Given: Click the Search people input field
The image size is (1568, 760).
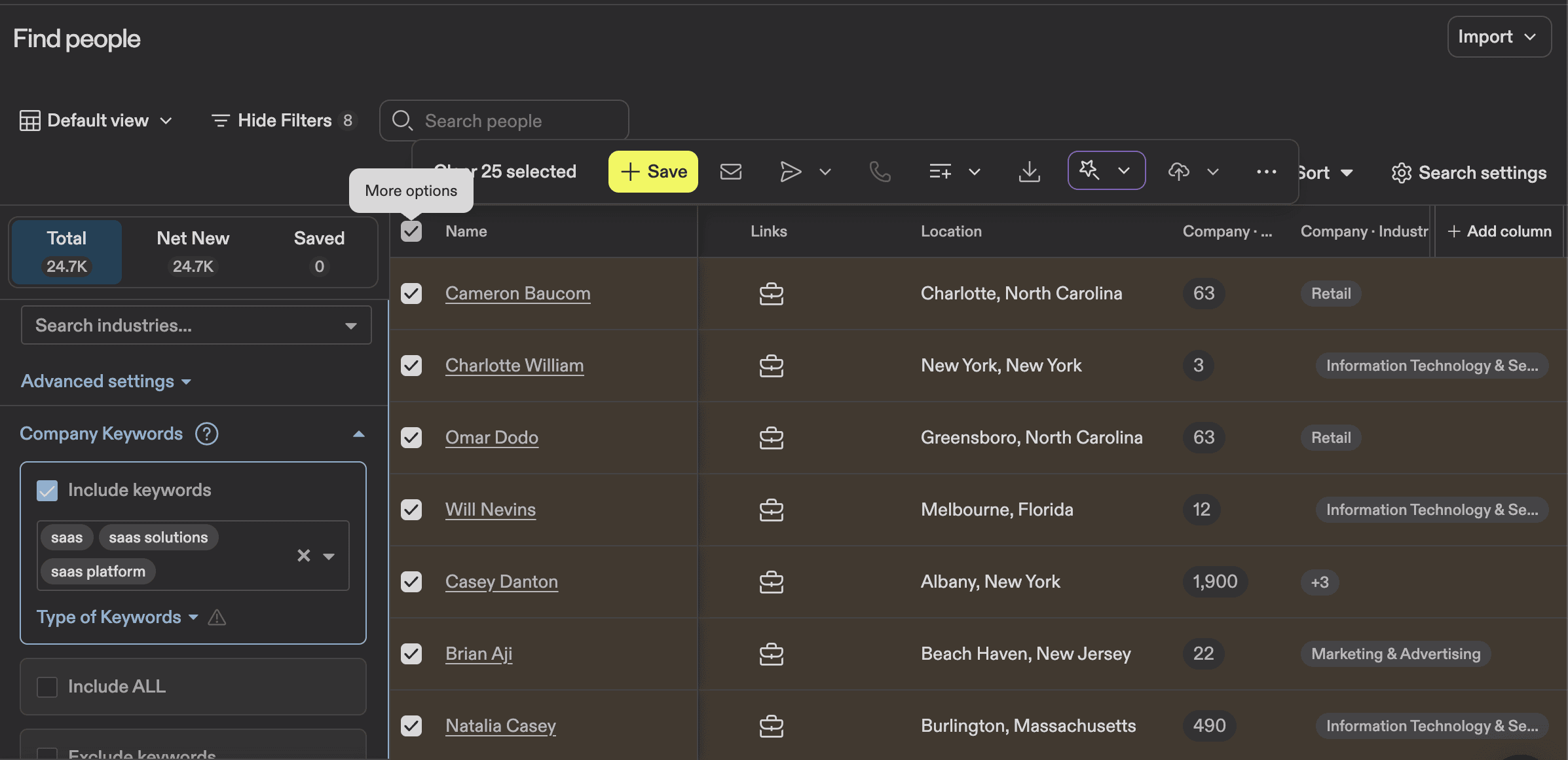Looking at the screenshot, I should (503, 120).
